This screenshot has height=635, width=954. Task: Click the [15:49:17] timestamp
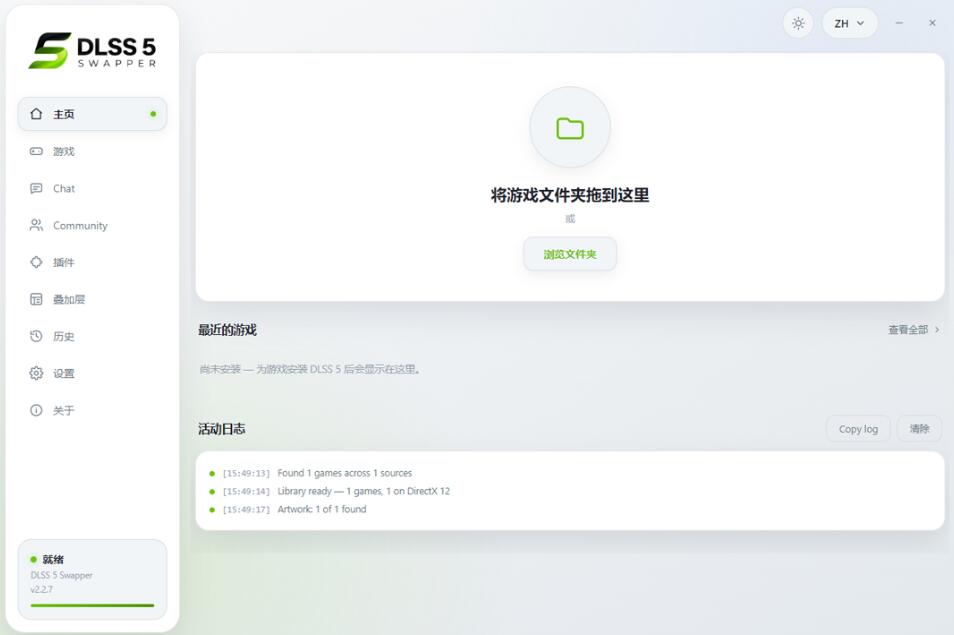[246, 510]
